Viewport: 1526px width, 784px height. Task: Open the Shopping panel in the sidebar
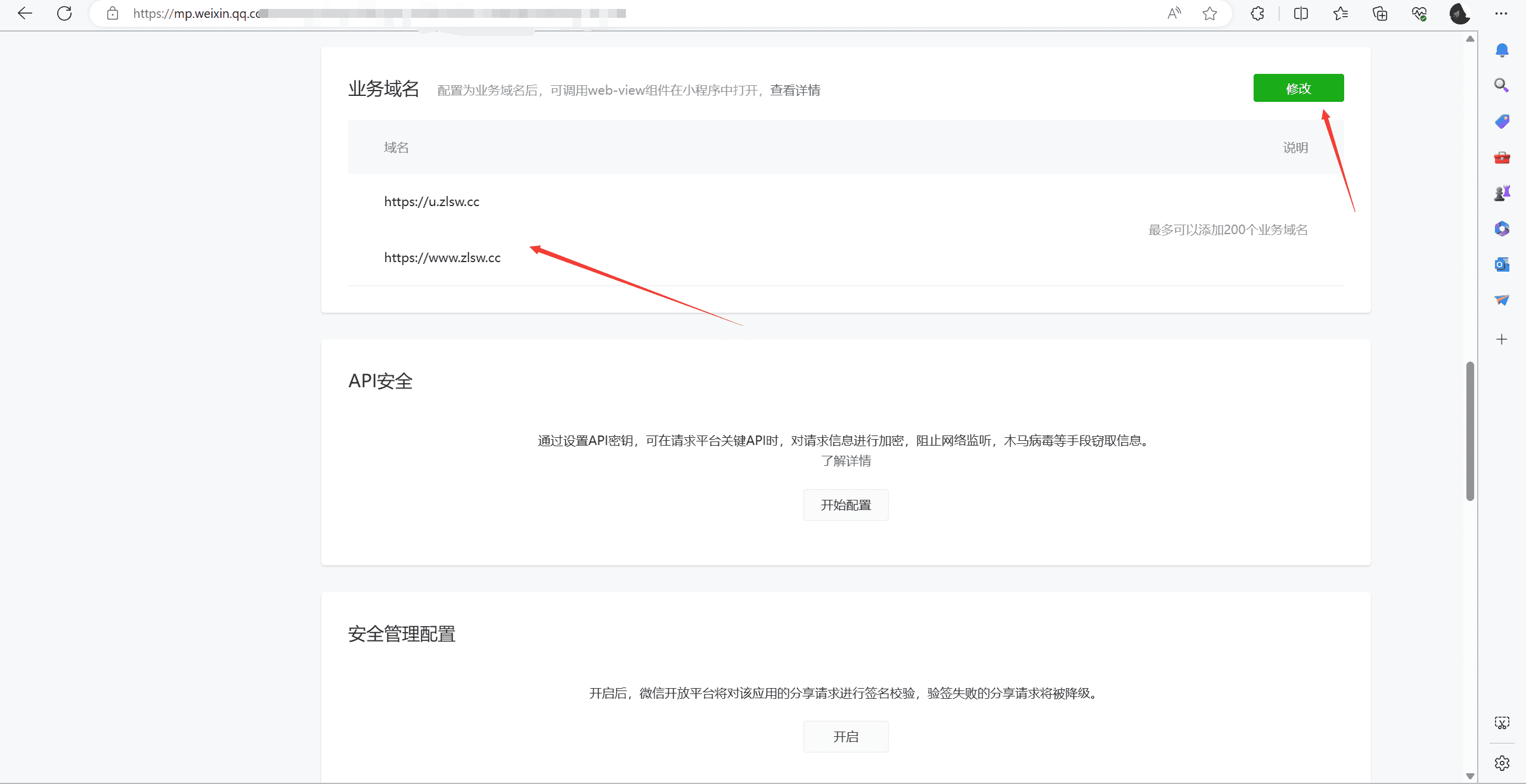[x=1502, y=121]
